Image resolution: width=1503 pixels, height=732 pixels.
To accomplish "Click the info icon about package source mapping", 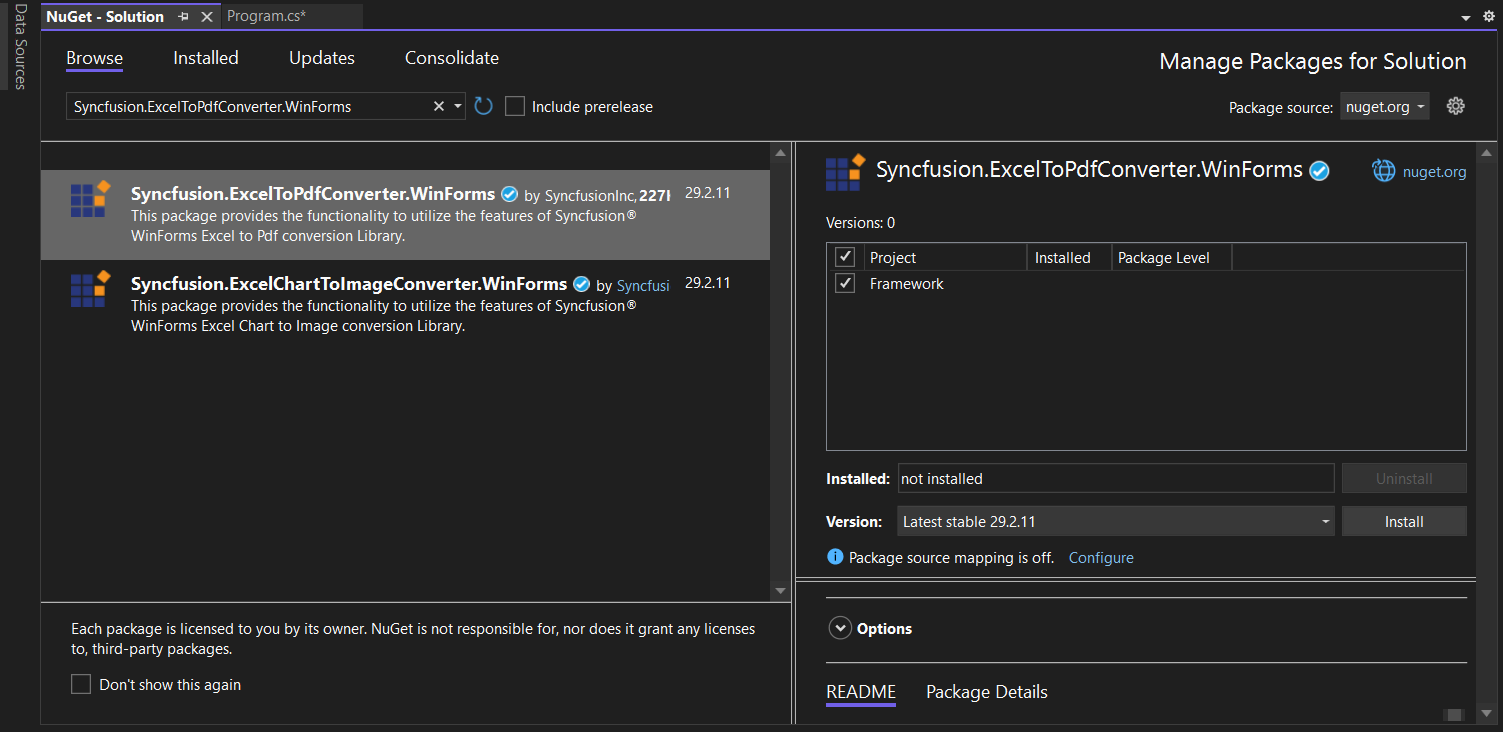I will (x=835, y=557).
